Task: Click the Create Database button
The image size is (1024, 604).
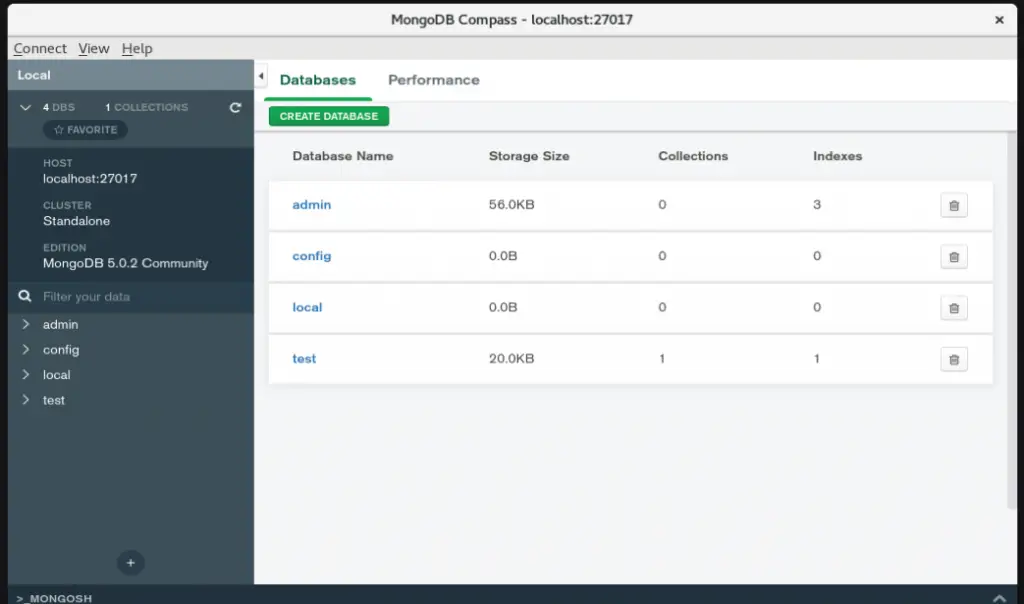Action: 328,116
